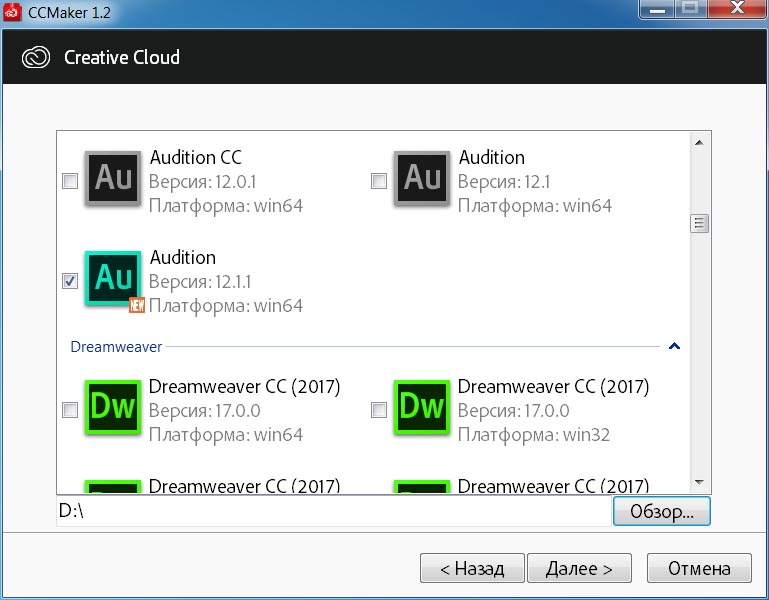Click the Creative Cloud logo in header
Image resolution: width=769 pixels, height=600 pixels.
click(x=36, y=57)
